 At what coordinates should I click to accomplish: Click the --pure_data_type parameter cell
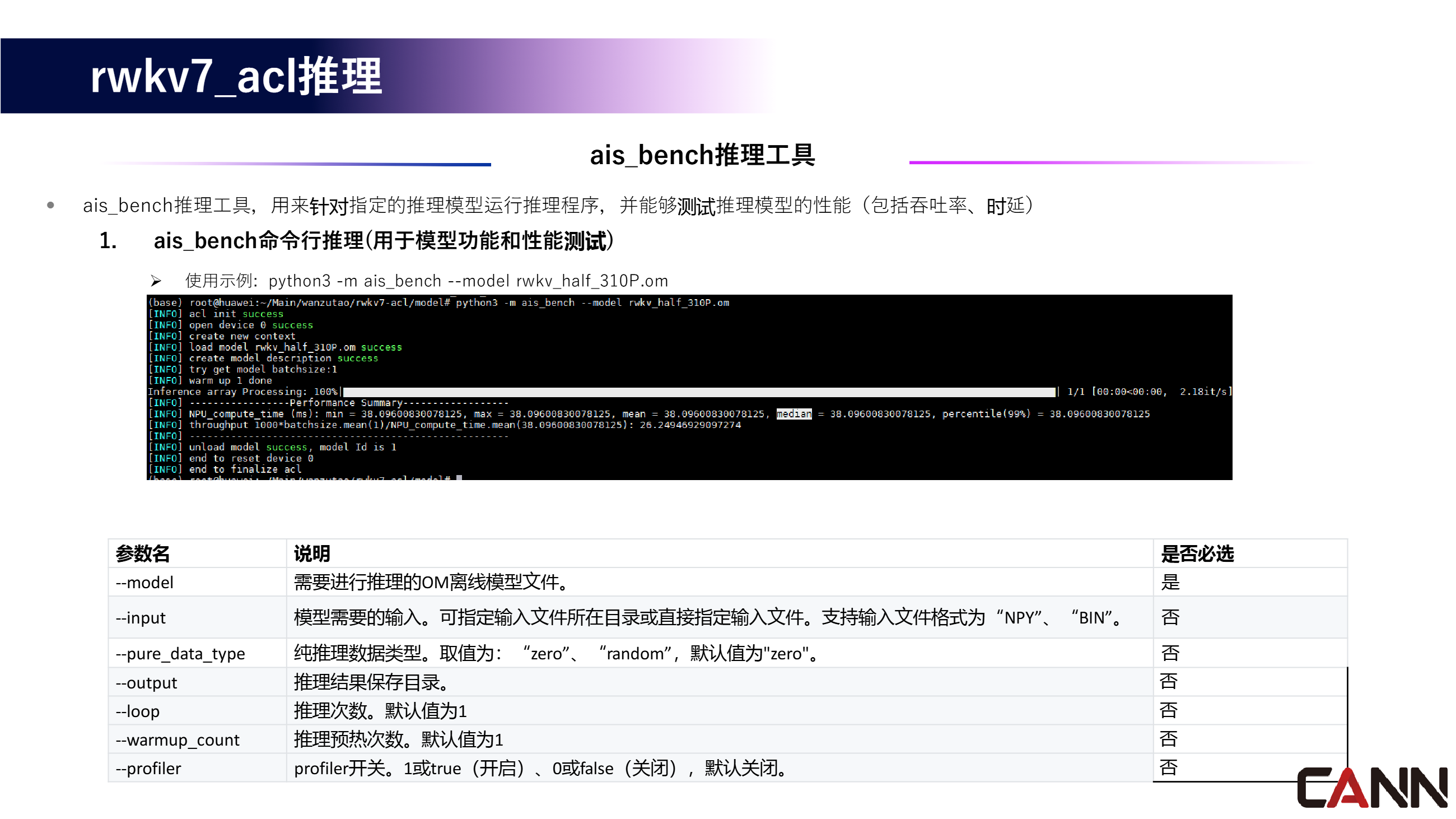pos(180,653)
